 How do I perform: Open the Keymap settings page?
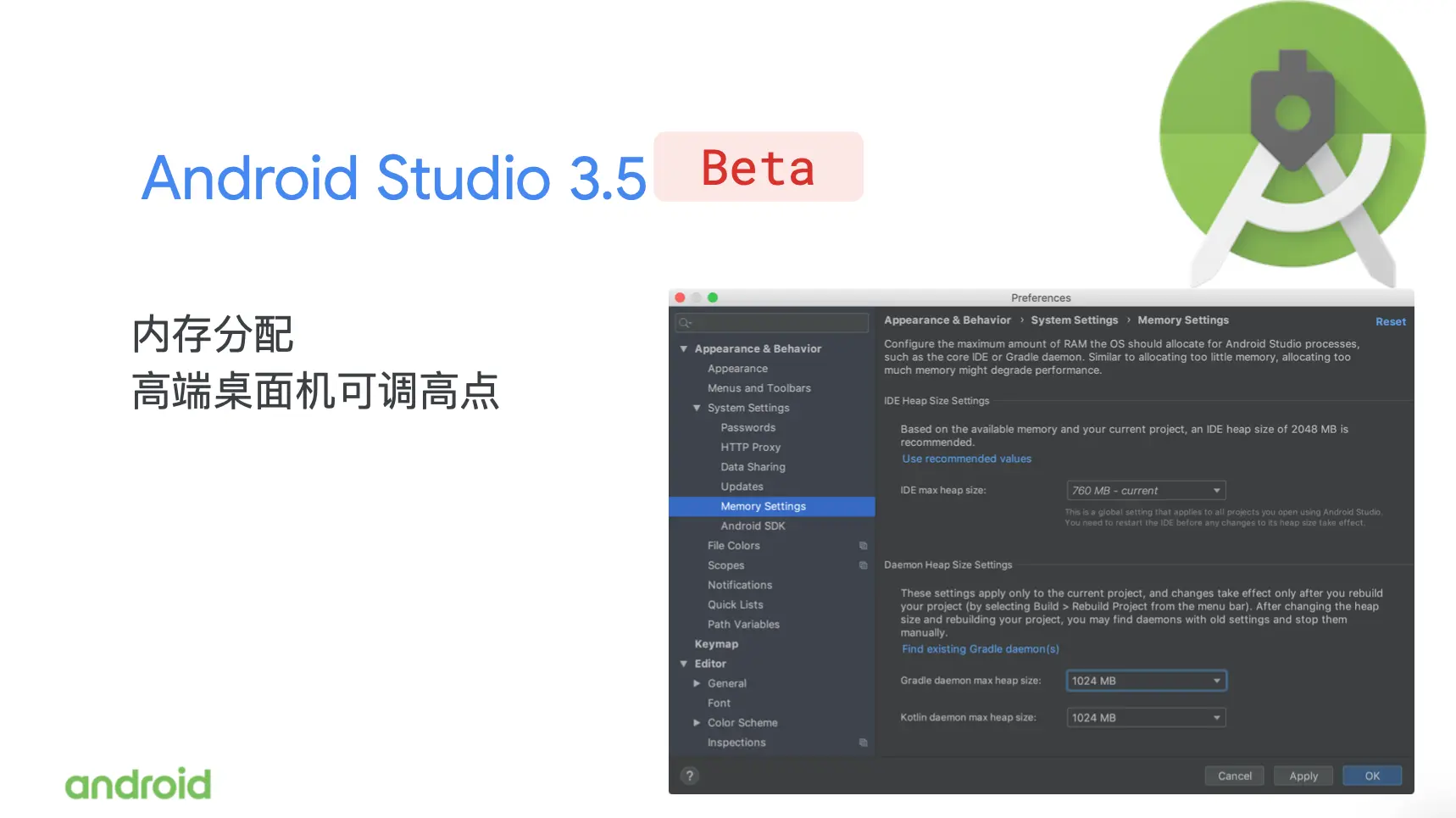coord(716,644)
